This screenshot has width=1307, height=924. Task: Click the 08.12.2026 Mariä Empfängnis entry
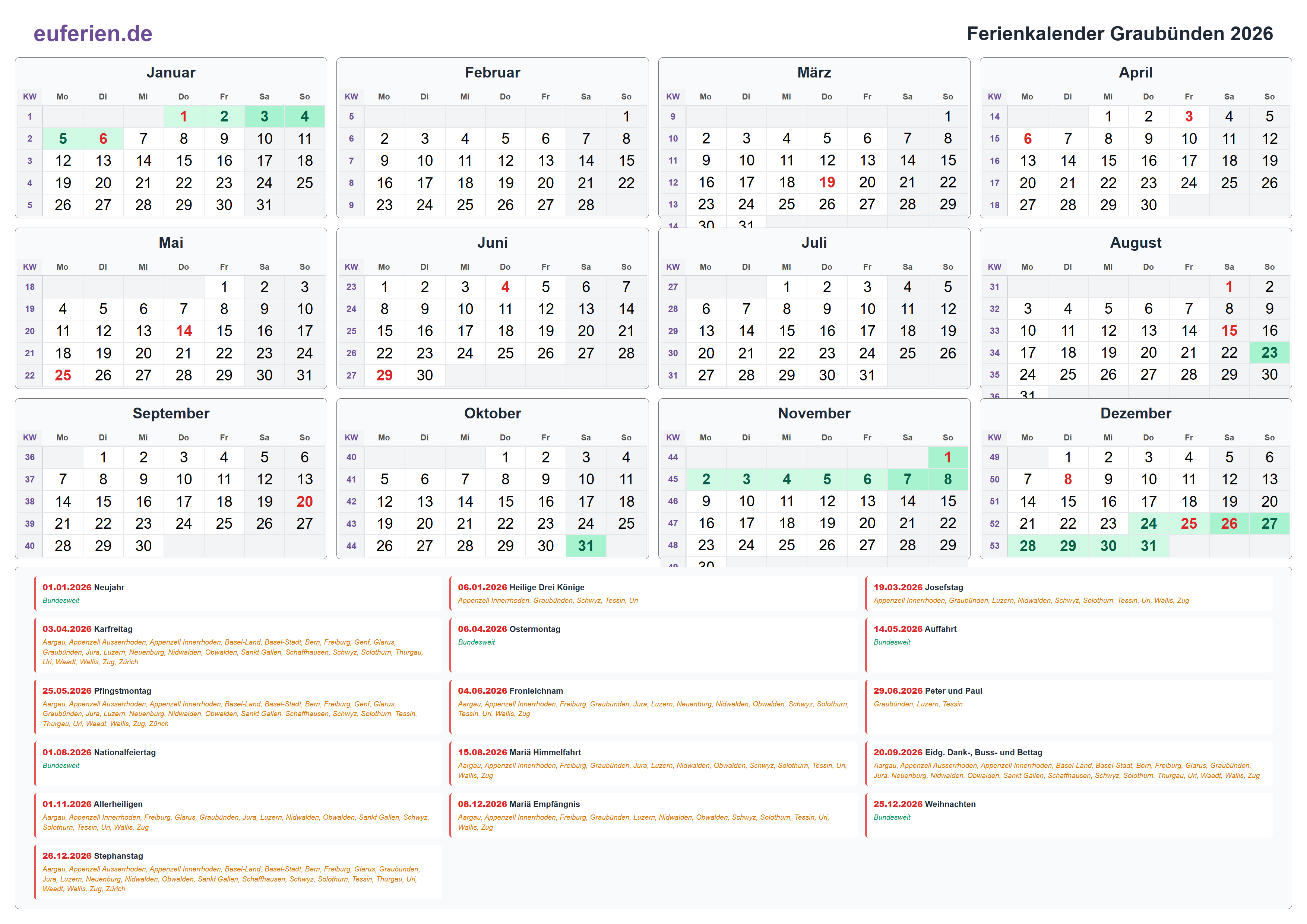(x=653, y=815)
